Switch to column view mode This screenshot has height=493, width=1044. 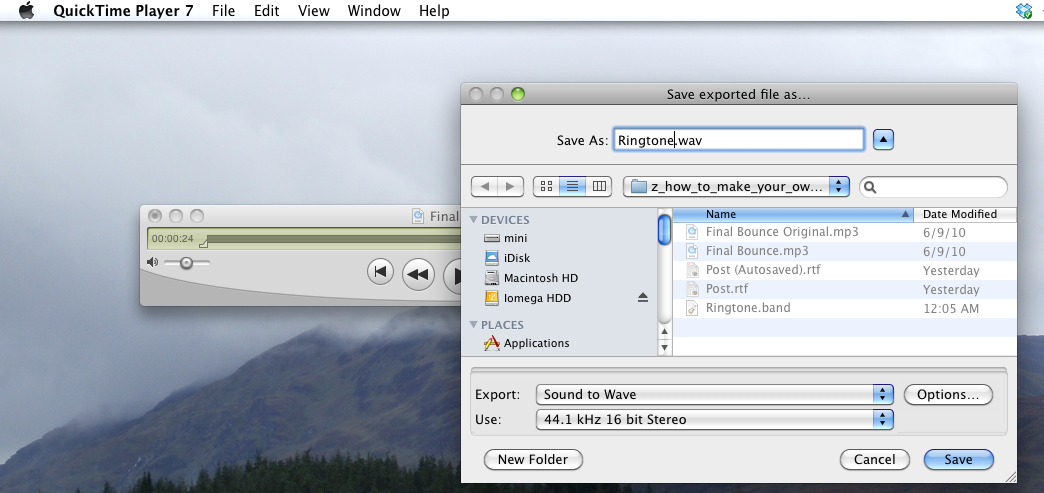point(599,186)
